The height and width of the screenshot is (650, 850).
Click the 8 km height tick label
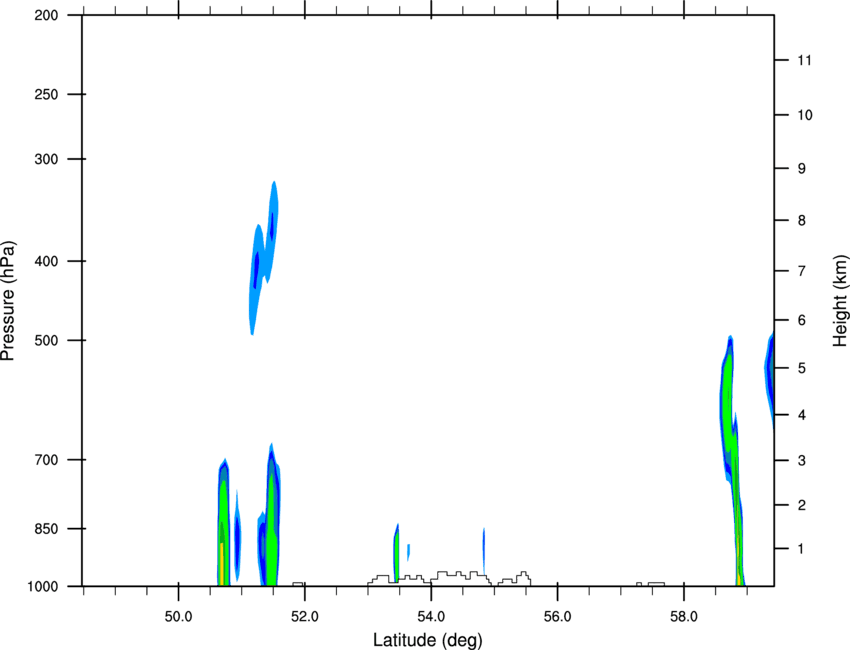click(x=802, y=221)
